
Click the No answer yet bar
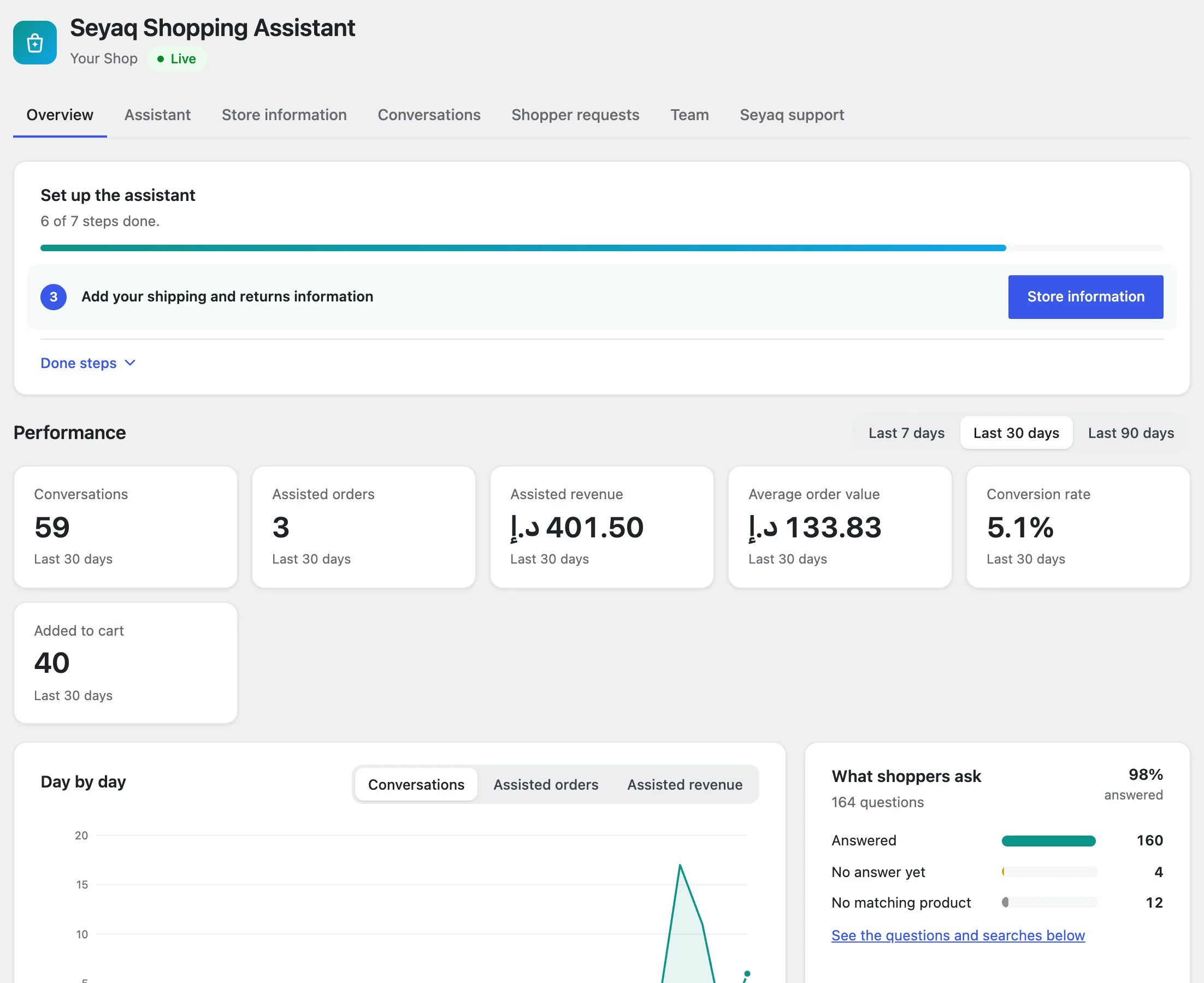1049,872
